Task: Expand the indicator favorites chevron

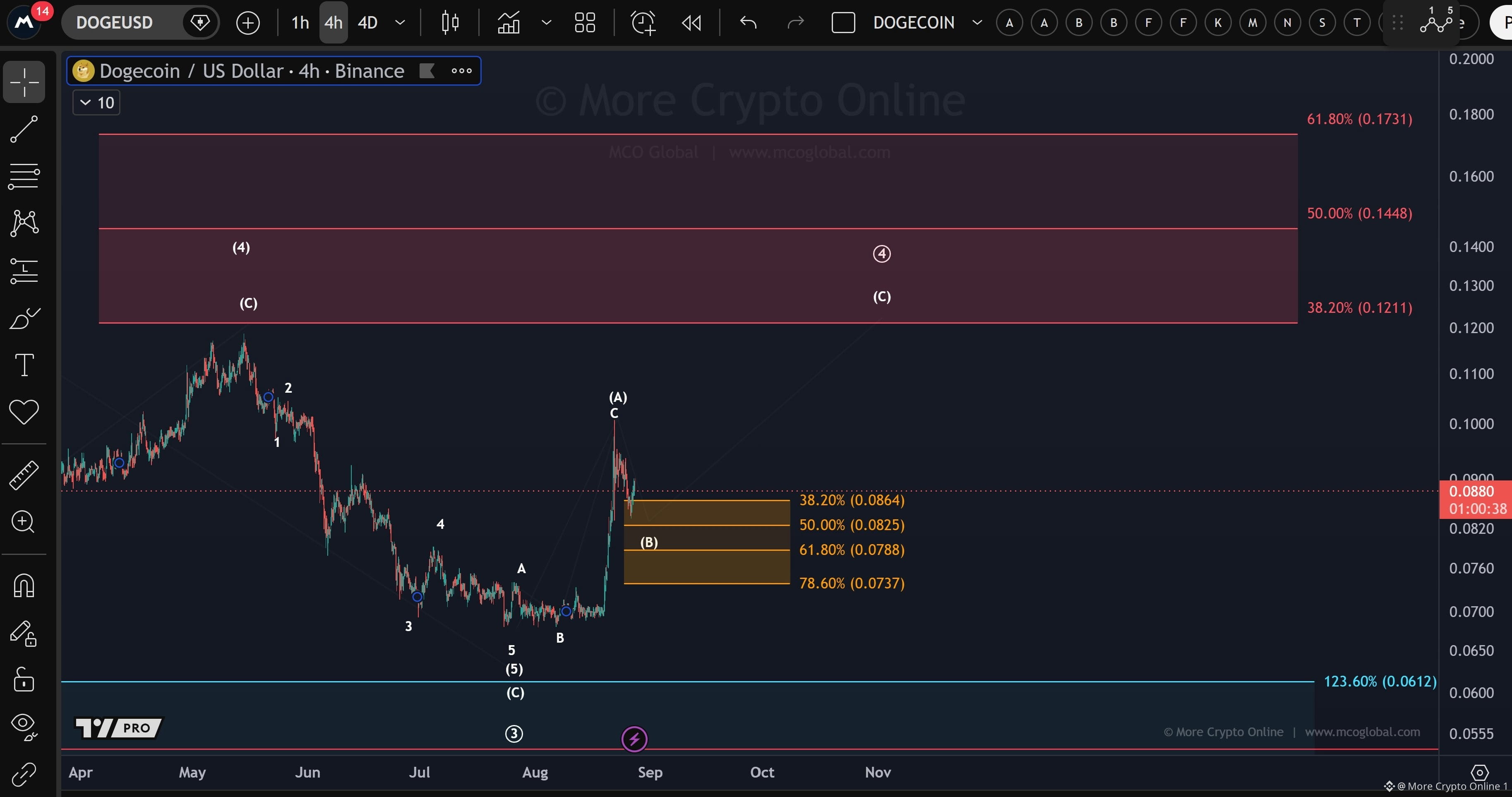Action: coord(546,23)
